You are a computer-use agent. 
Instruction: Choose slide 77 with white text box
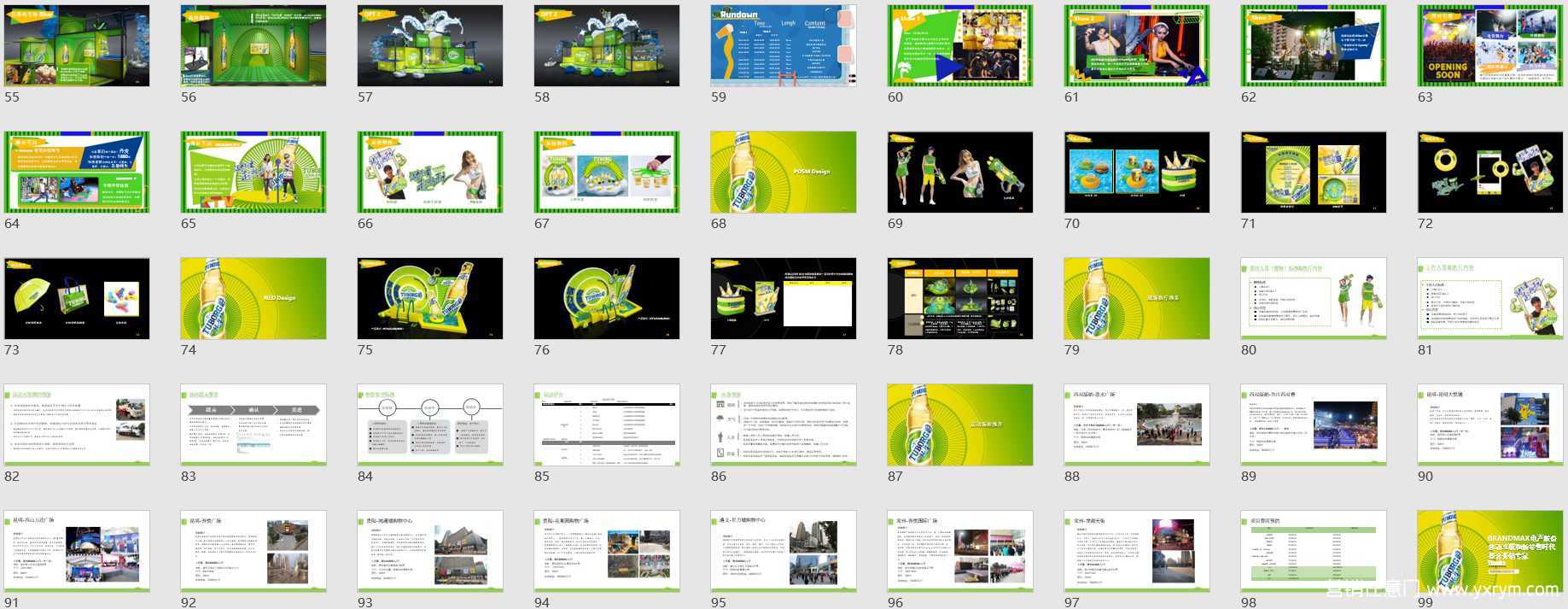coord(784,298)
